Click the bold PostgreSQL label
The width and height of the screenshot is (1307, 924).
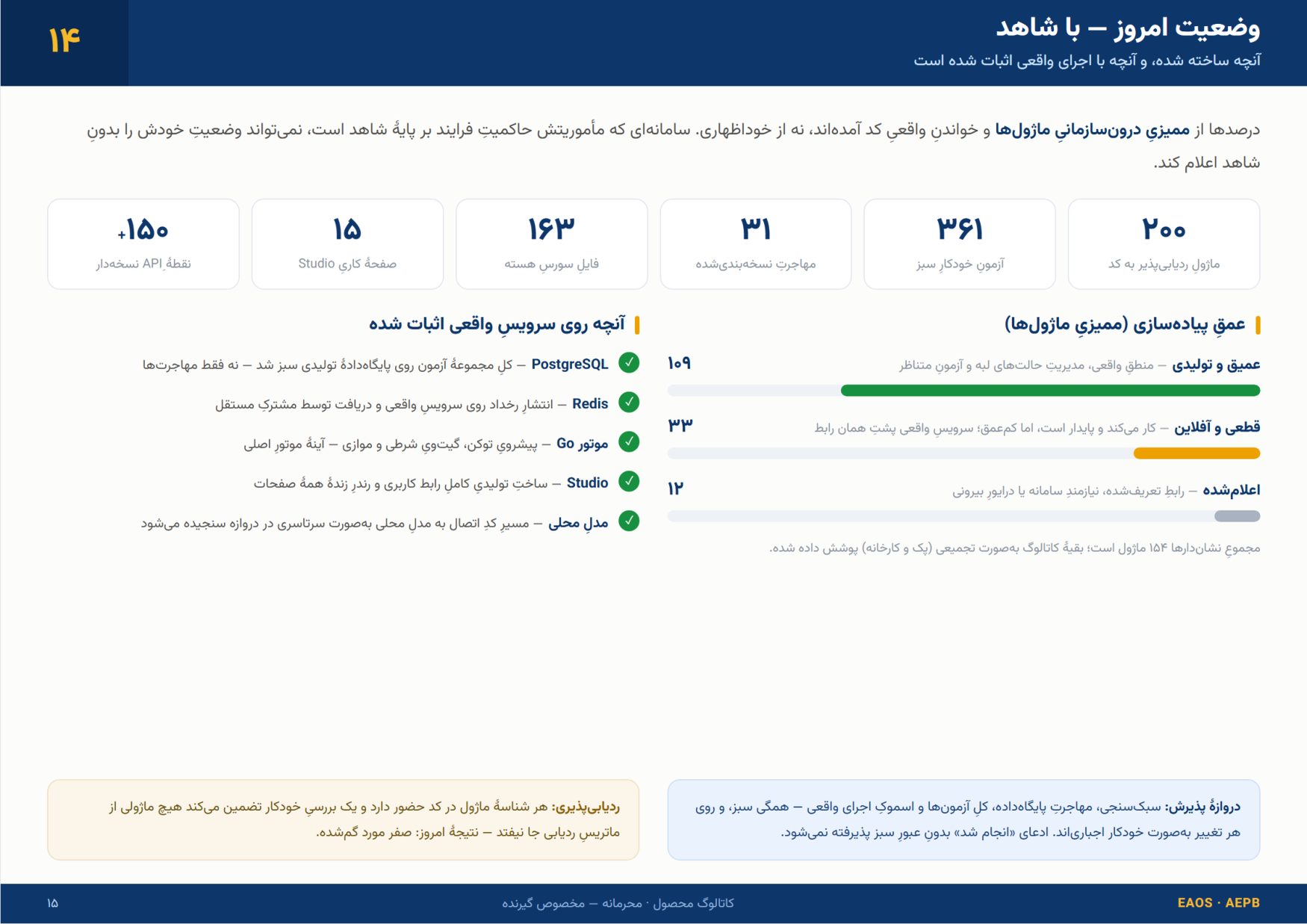[x=570, y=364]
